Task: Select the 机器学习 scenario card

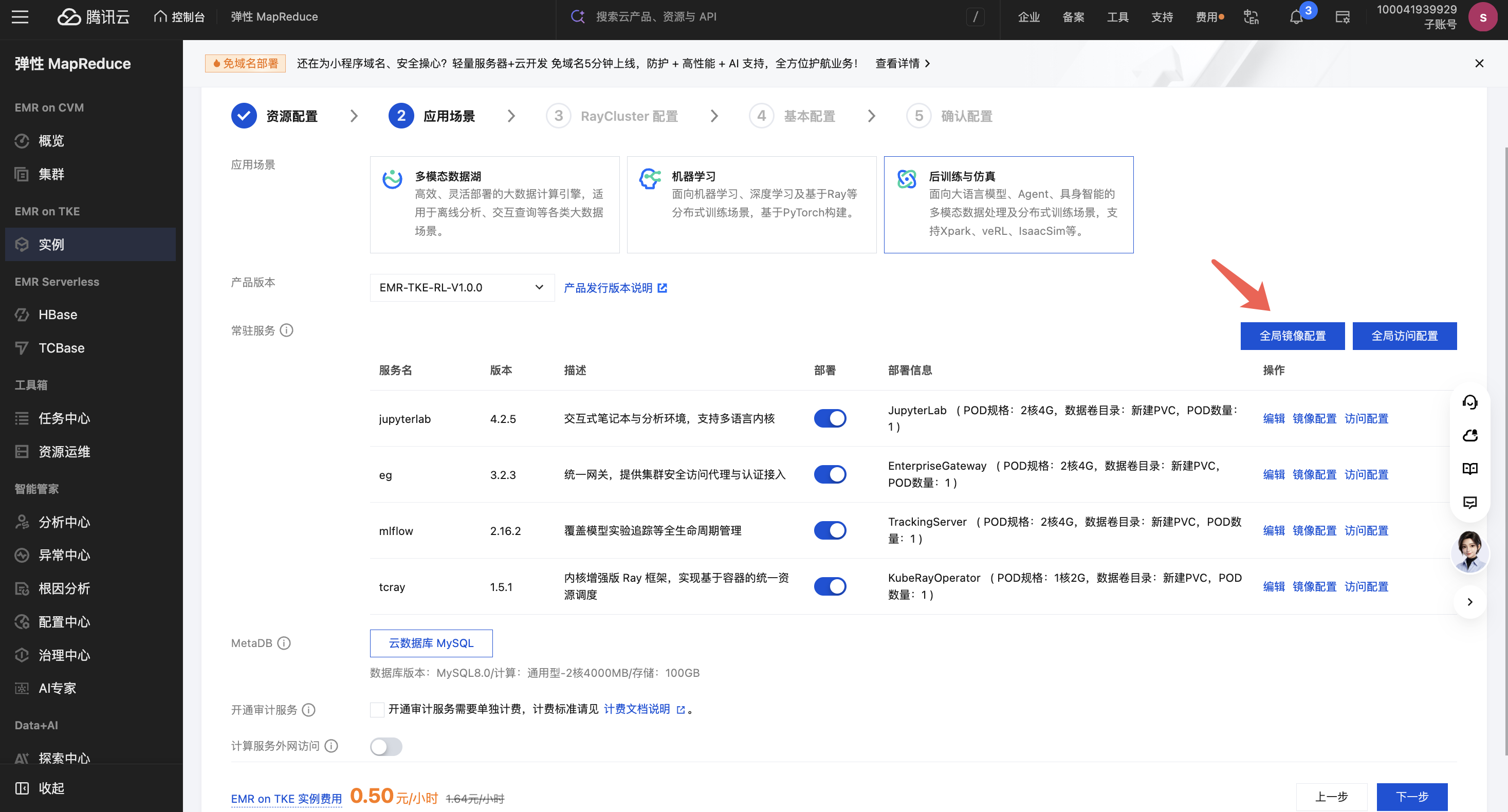Action: click(x=751, y=205)
